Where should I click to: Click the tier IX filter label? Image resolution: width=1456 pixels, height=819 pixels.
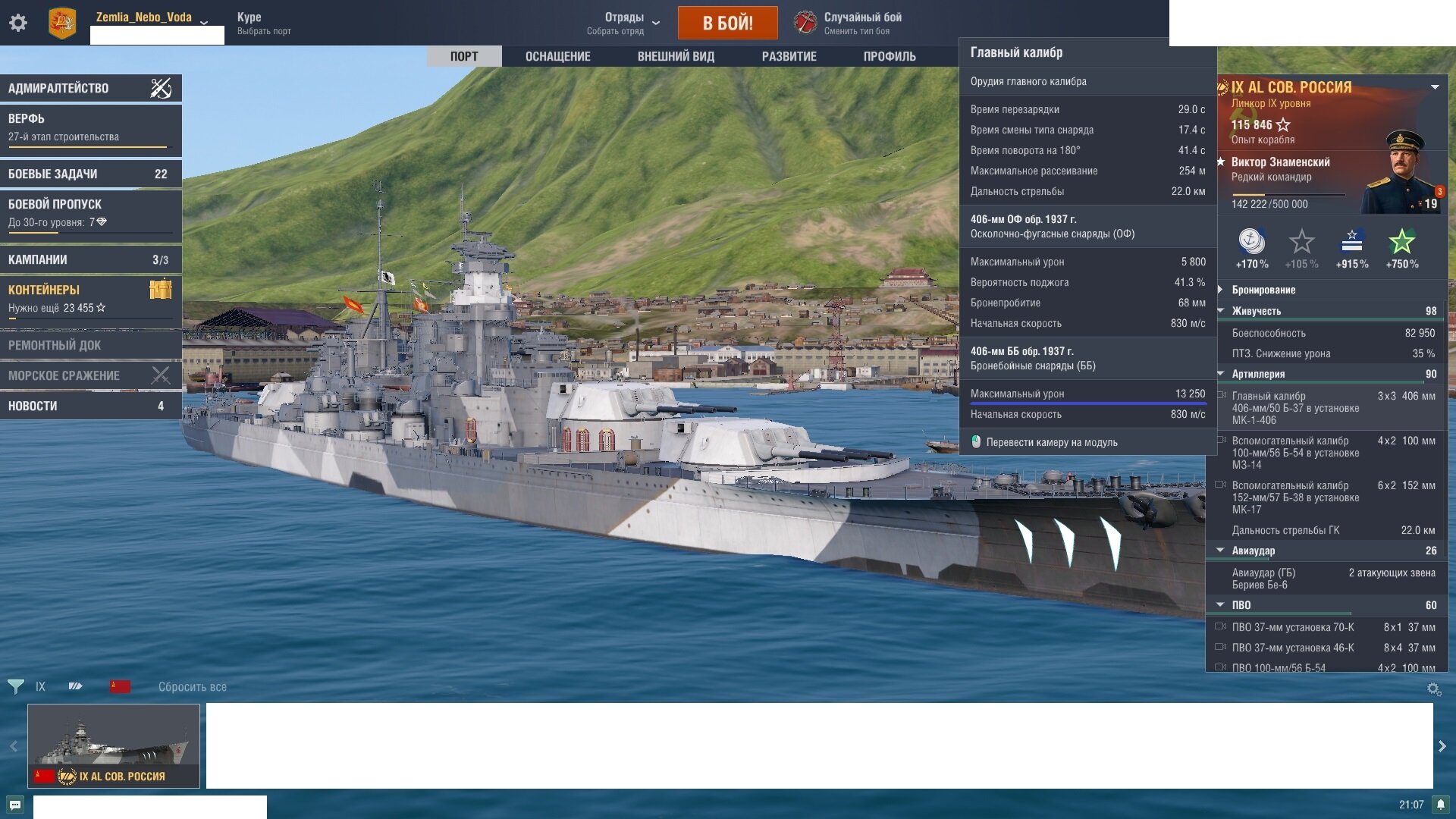pyautogui.click(x=40, y=687)
